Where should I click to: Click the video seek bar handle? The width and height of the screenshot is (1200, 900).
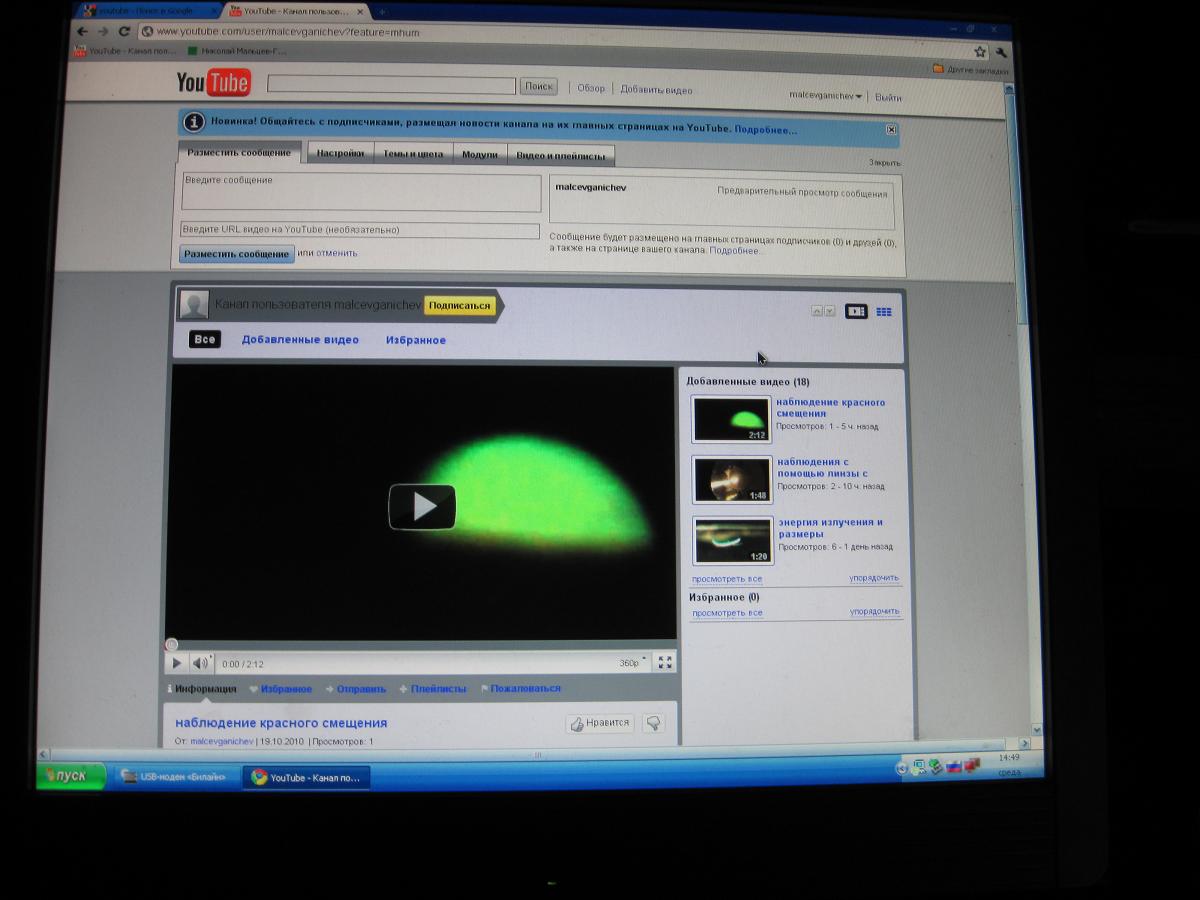click(x=171, y=645)
